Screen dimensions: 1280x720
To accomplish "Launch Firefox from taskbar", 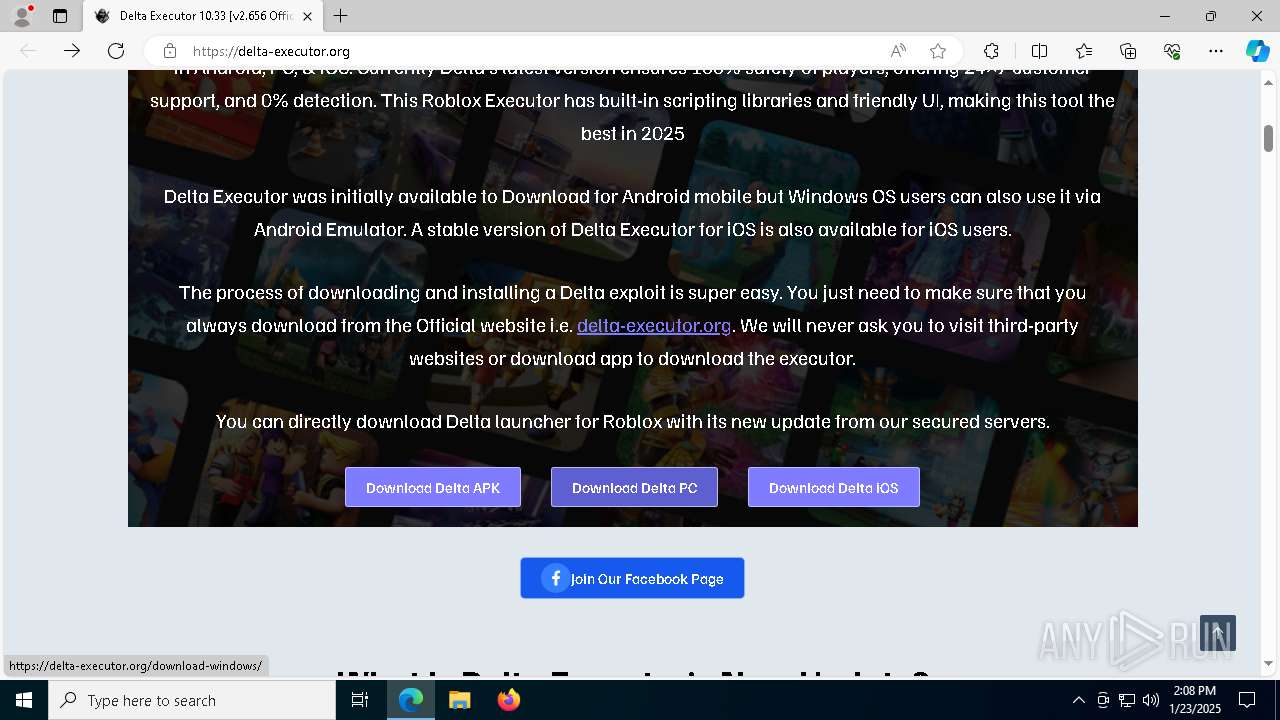I will (x=508, y=700).
